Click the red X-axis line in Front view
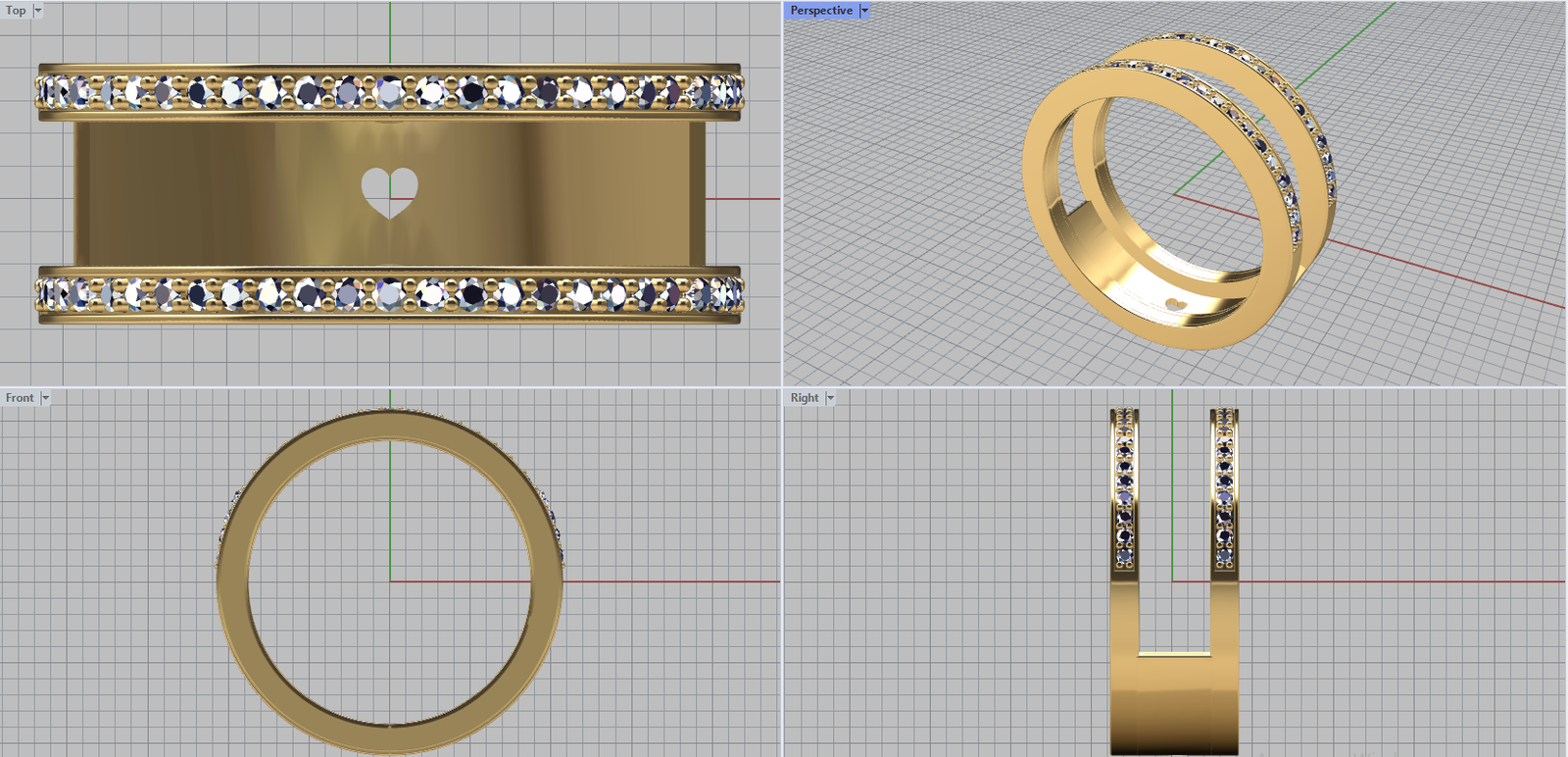Viewport: 1568px width, 757px height. [666, 581]
